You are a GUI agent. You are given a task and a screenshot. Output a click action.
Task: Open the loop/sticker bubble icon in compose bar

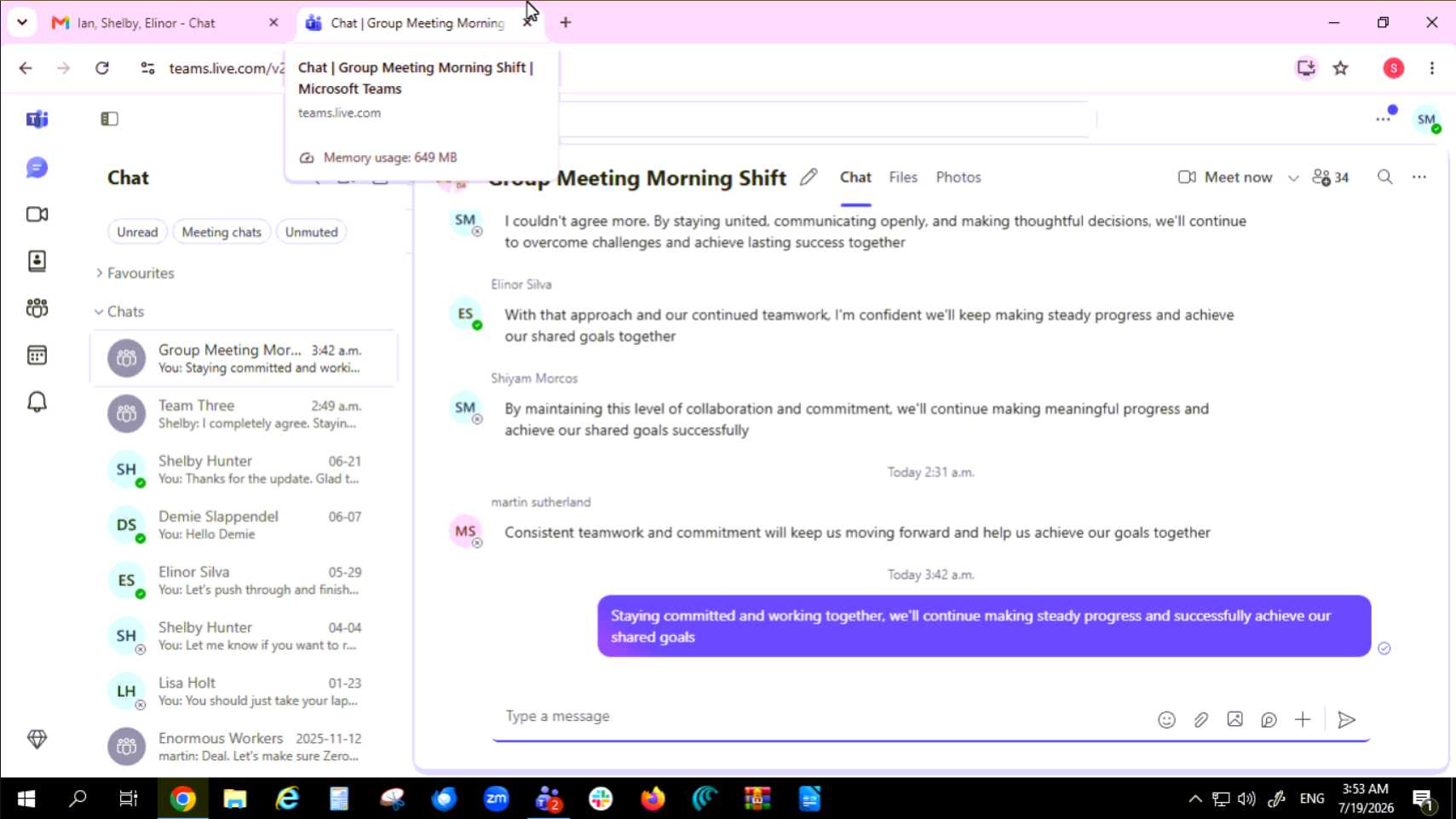(1269, 720)
